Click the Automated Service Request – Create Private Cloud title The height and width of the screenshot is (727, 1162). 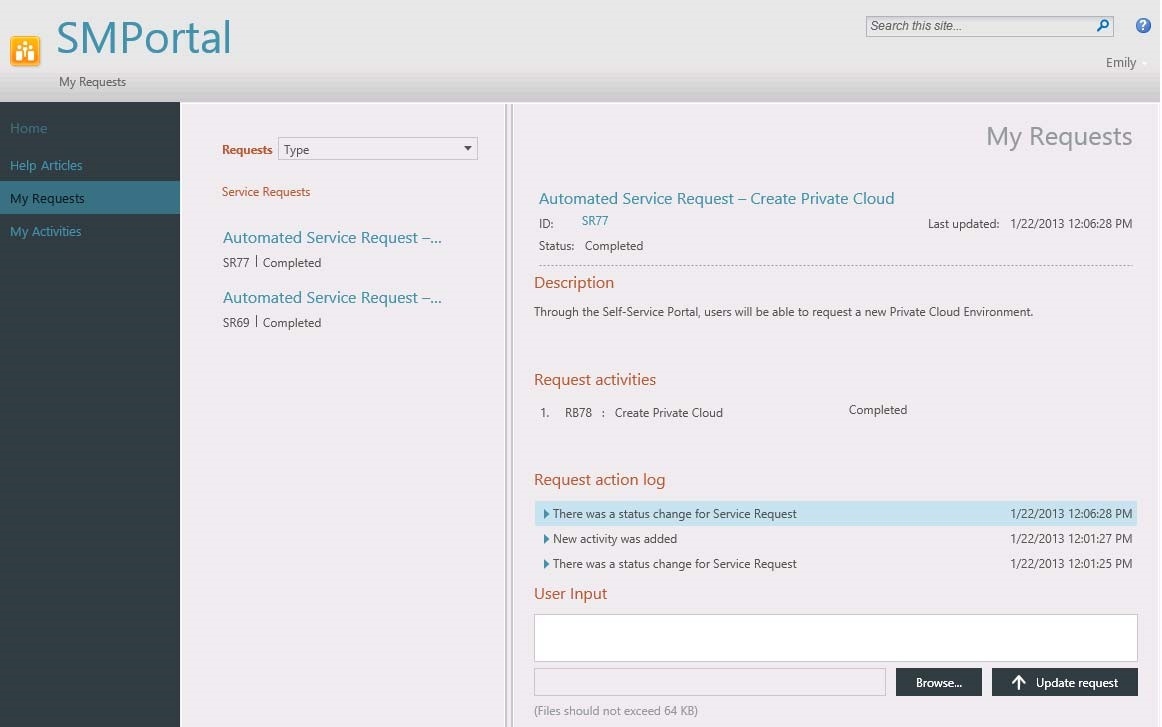tap(717, 199)
